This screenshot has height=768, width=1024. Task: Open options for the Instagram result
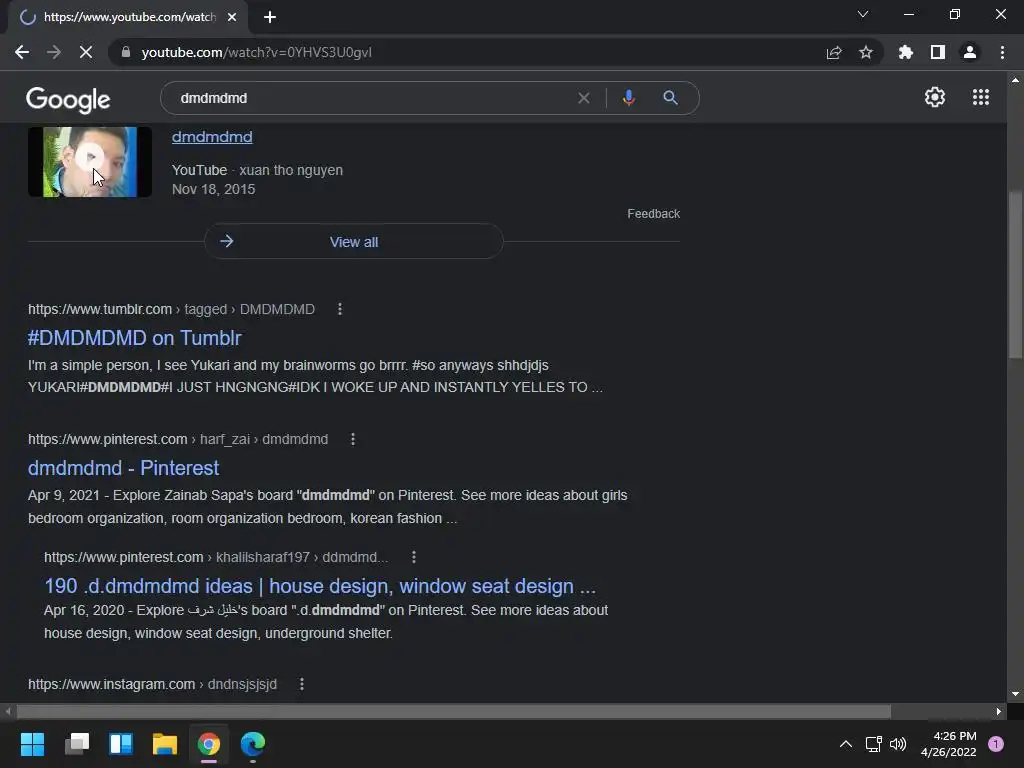tap(301, 684)
